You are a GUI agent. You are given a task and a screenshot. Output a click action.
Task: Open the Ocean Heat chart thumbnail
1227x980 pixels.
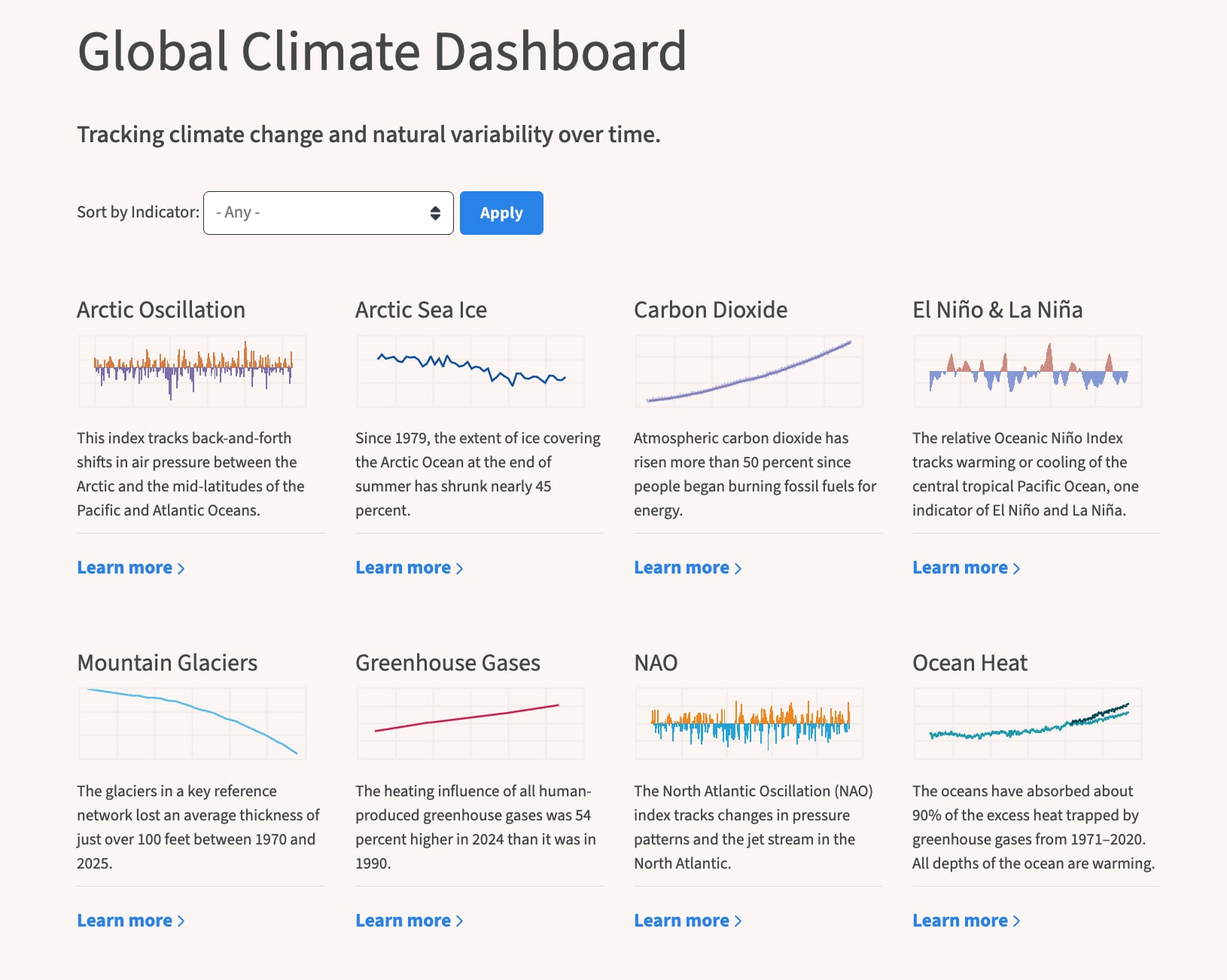pos(1028,723)
